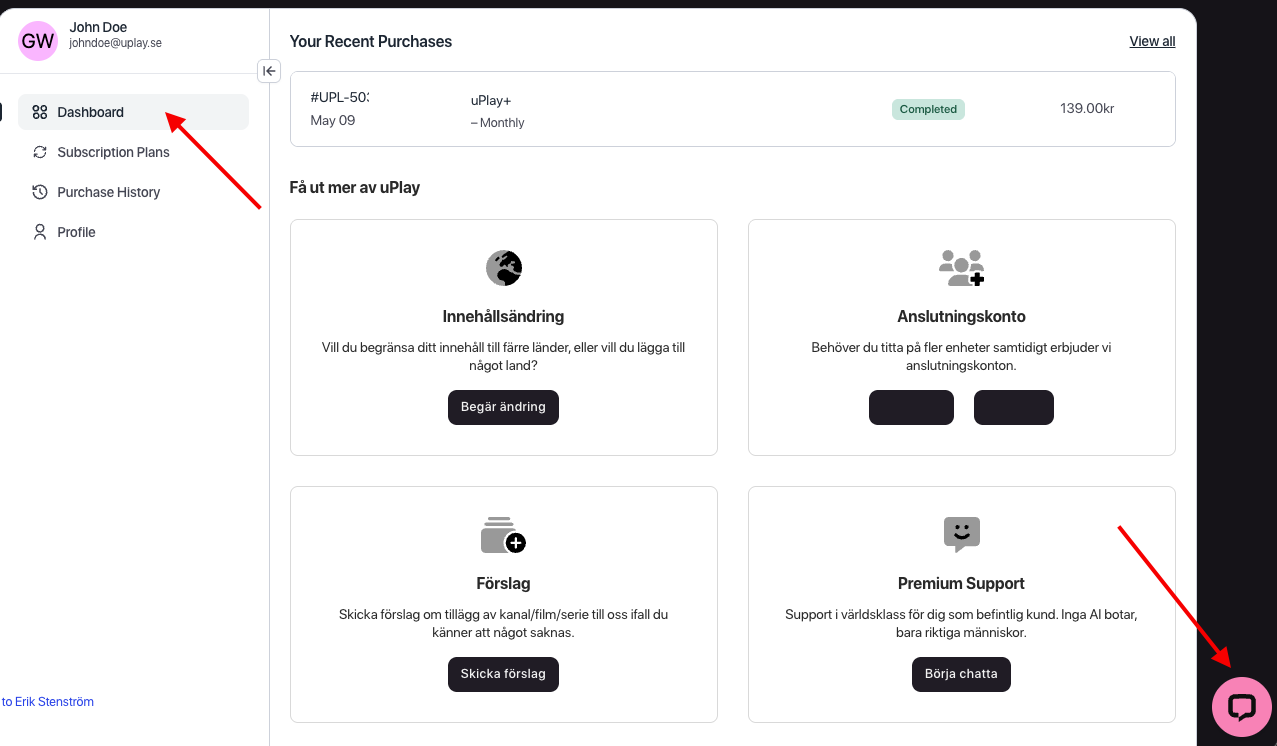
Task: Click the Your Recent Purchases heading
Action: [x=371, y=41]
